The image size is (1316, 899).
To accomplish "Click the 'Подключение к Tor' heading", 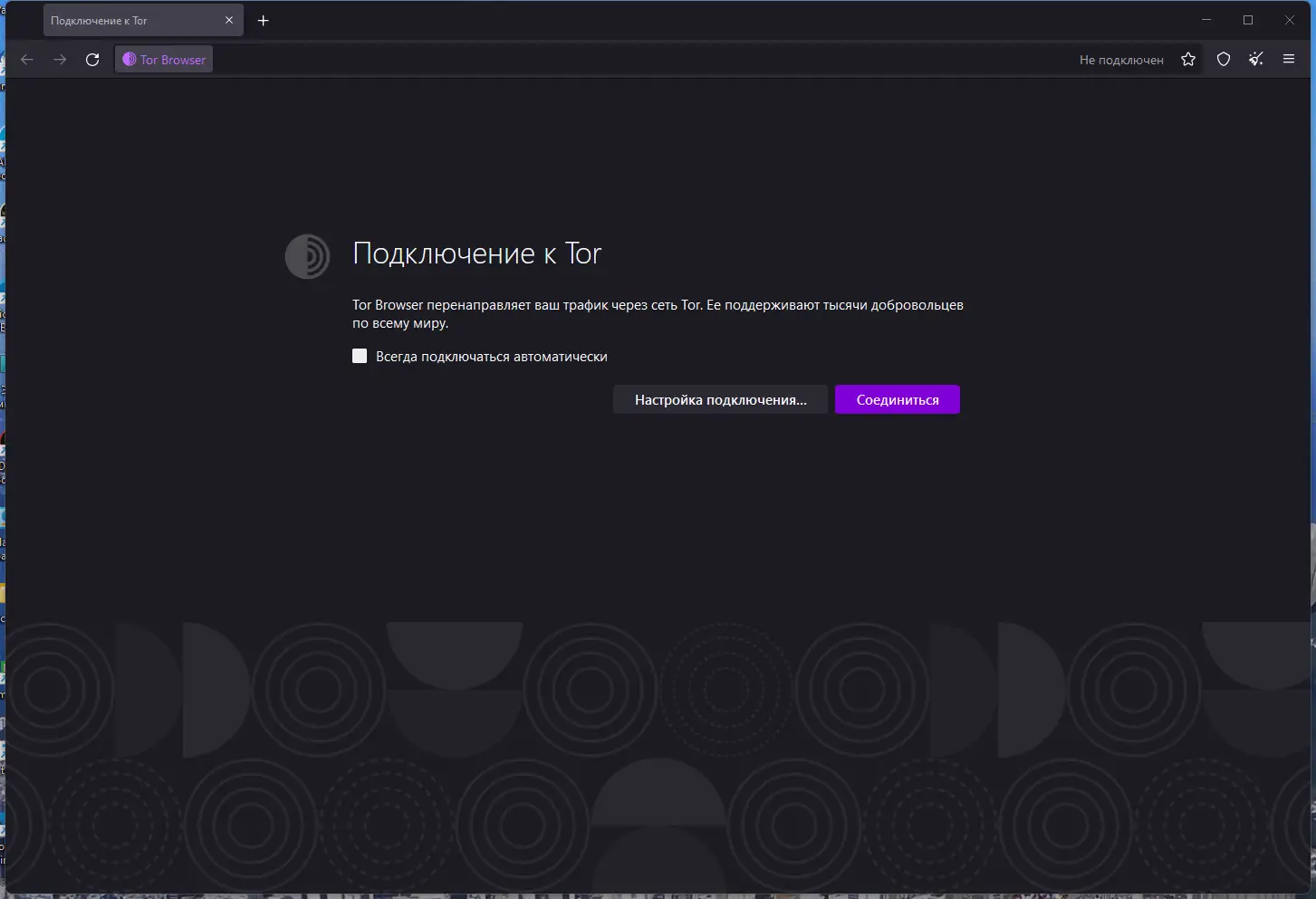I will [477, 253].
